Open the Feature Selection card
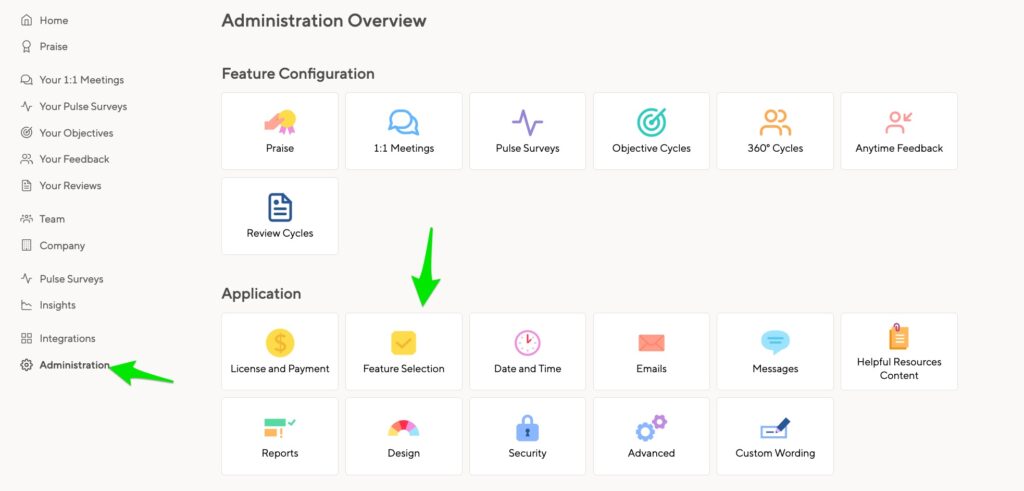Screen dimensions: 1024x491 [404, 351]
